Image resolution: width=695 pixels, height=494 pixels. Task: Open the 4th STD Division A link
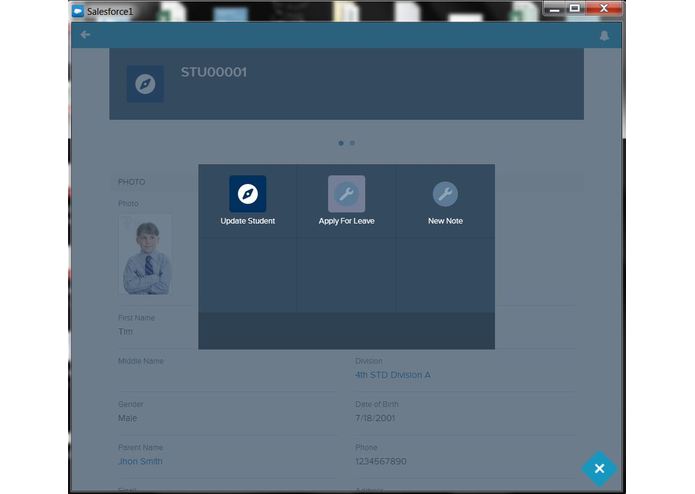point(393,375)
